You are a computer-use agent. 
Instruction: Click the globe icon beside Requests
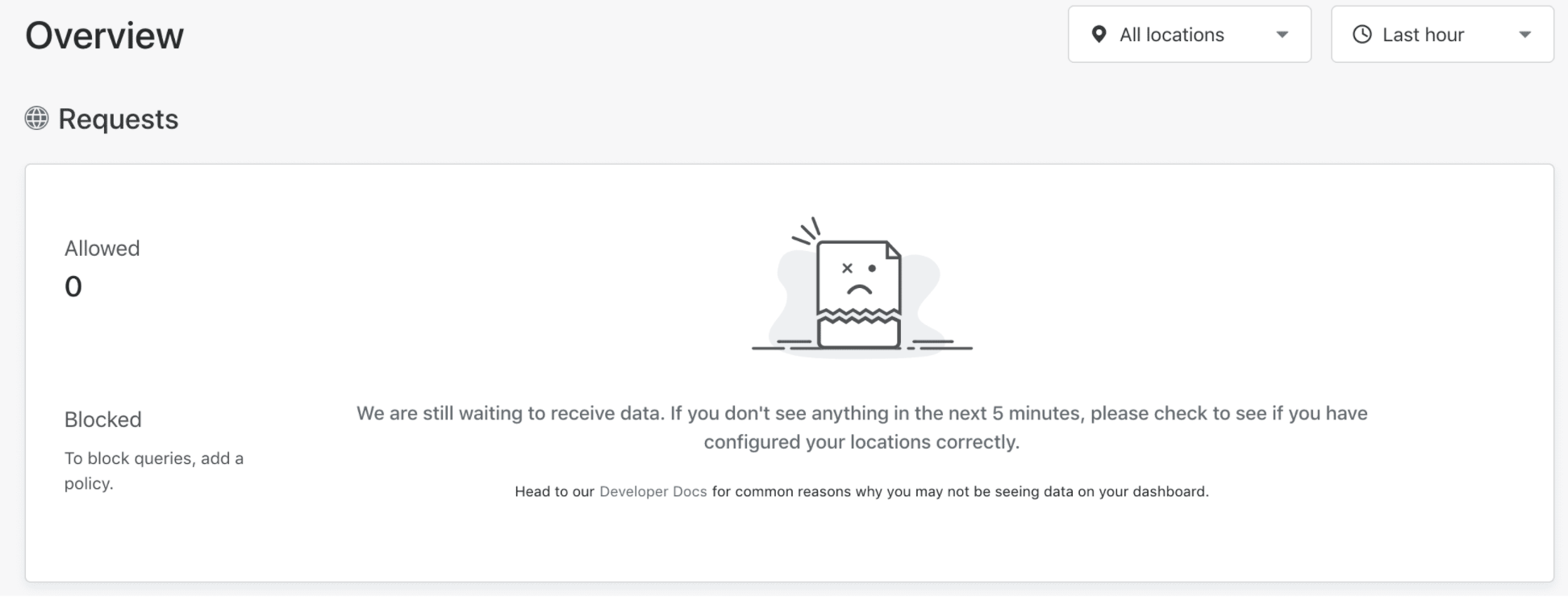pos(35,119)
